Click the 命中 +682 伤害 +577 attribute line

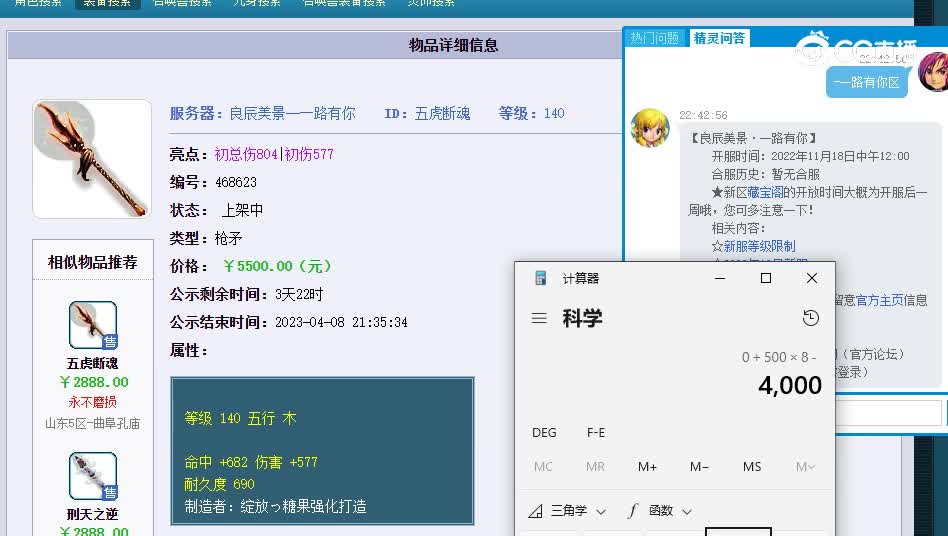click(x=251, y=462)
